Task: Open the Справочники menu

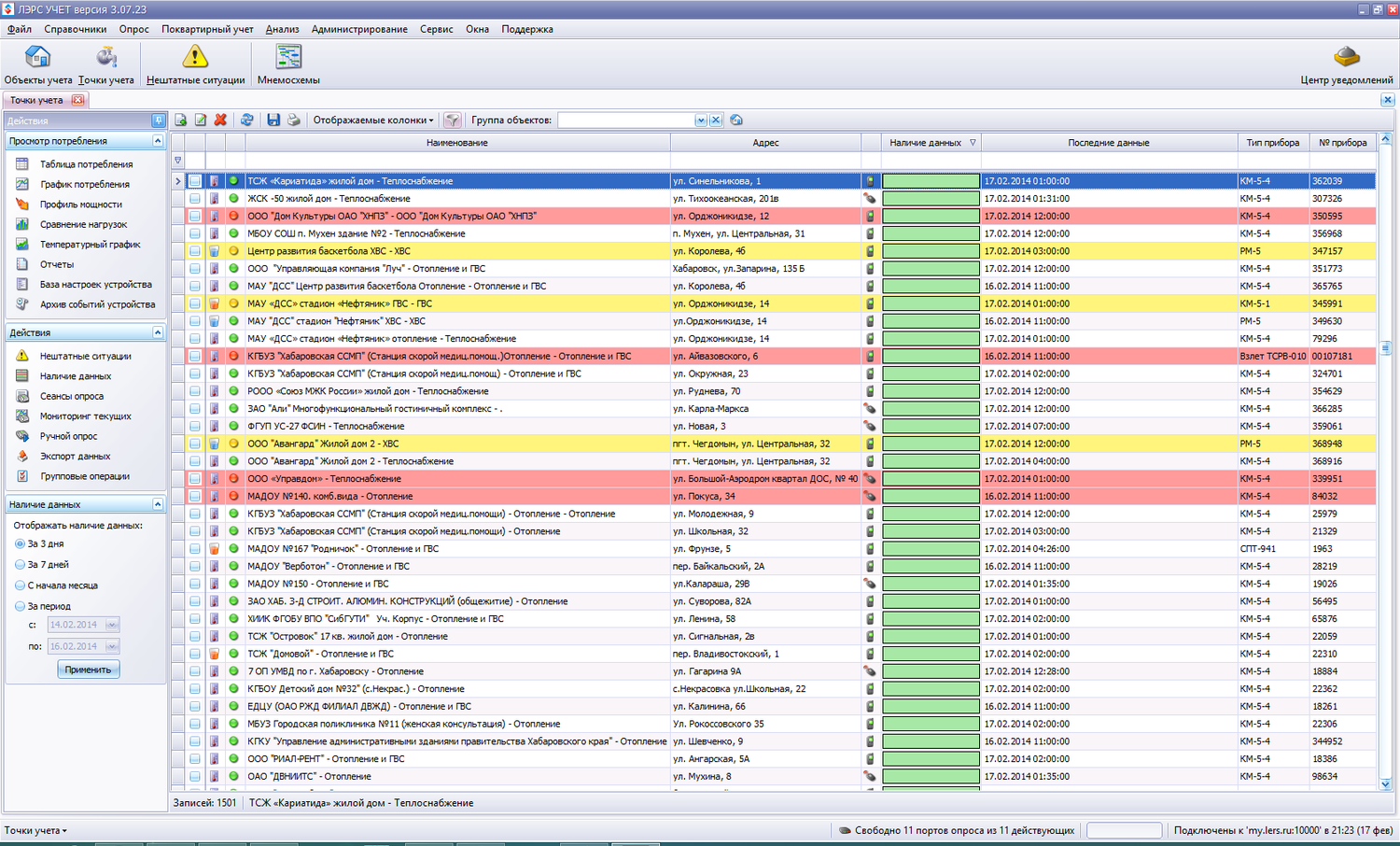Action: click(76, 29)
